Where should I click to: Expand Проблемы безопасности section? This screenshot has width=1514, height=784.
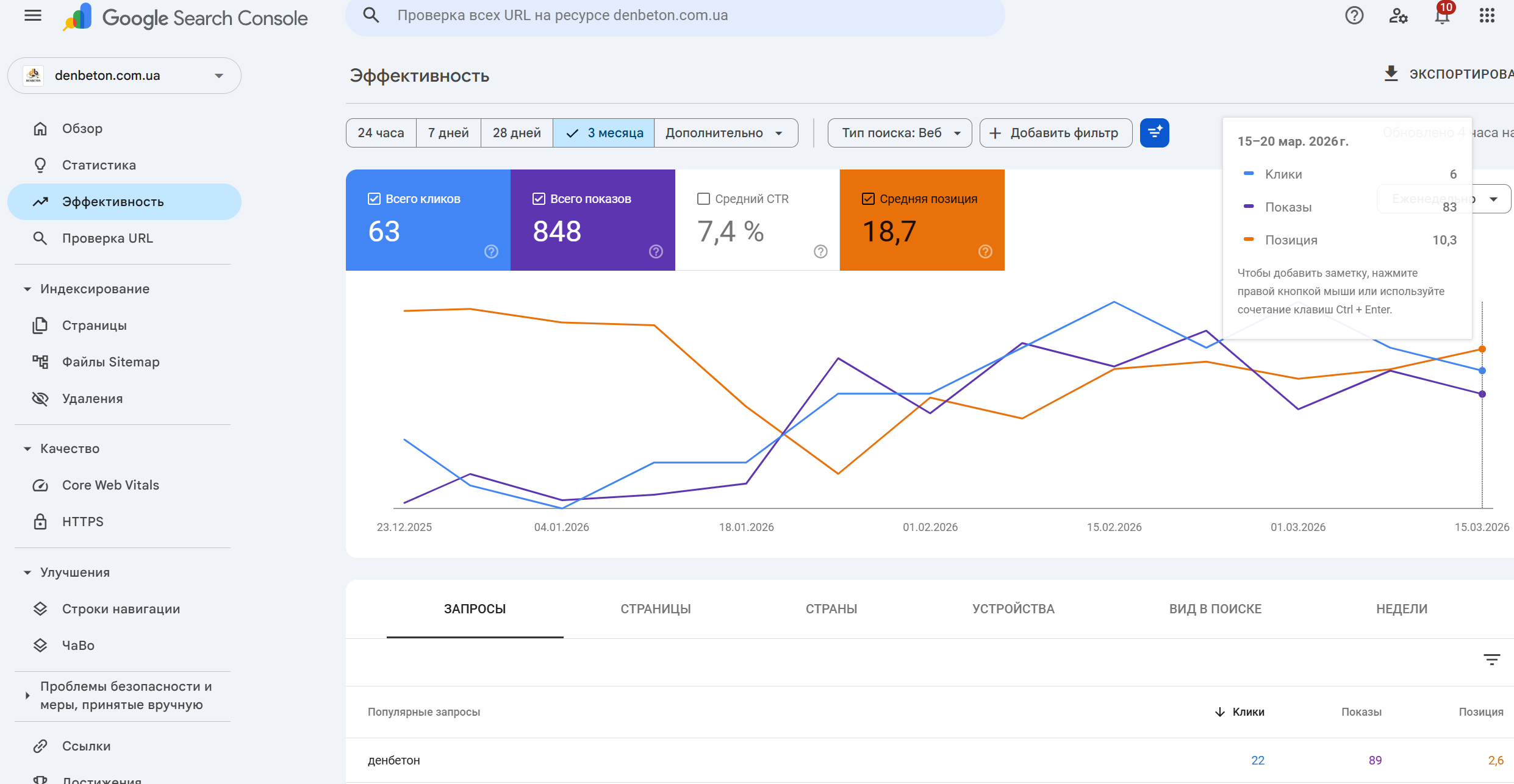click(27, 696)
